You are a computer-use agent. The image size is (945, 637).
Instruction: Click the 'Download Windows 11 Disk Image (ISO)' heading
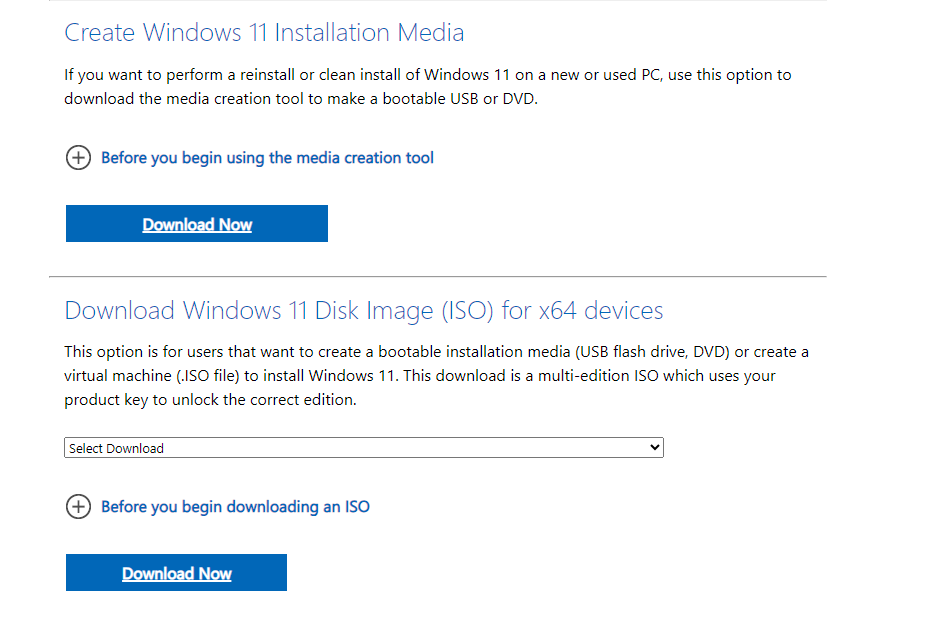coord(280,310)
